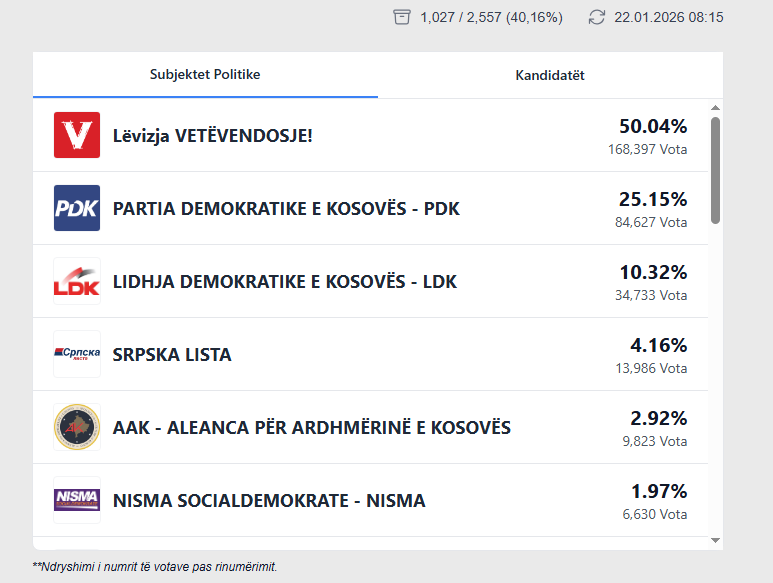The height and width of the screenshot is (583, 773).
Task: Click the LDK party logo
Action: [x=77, y=281]
